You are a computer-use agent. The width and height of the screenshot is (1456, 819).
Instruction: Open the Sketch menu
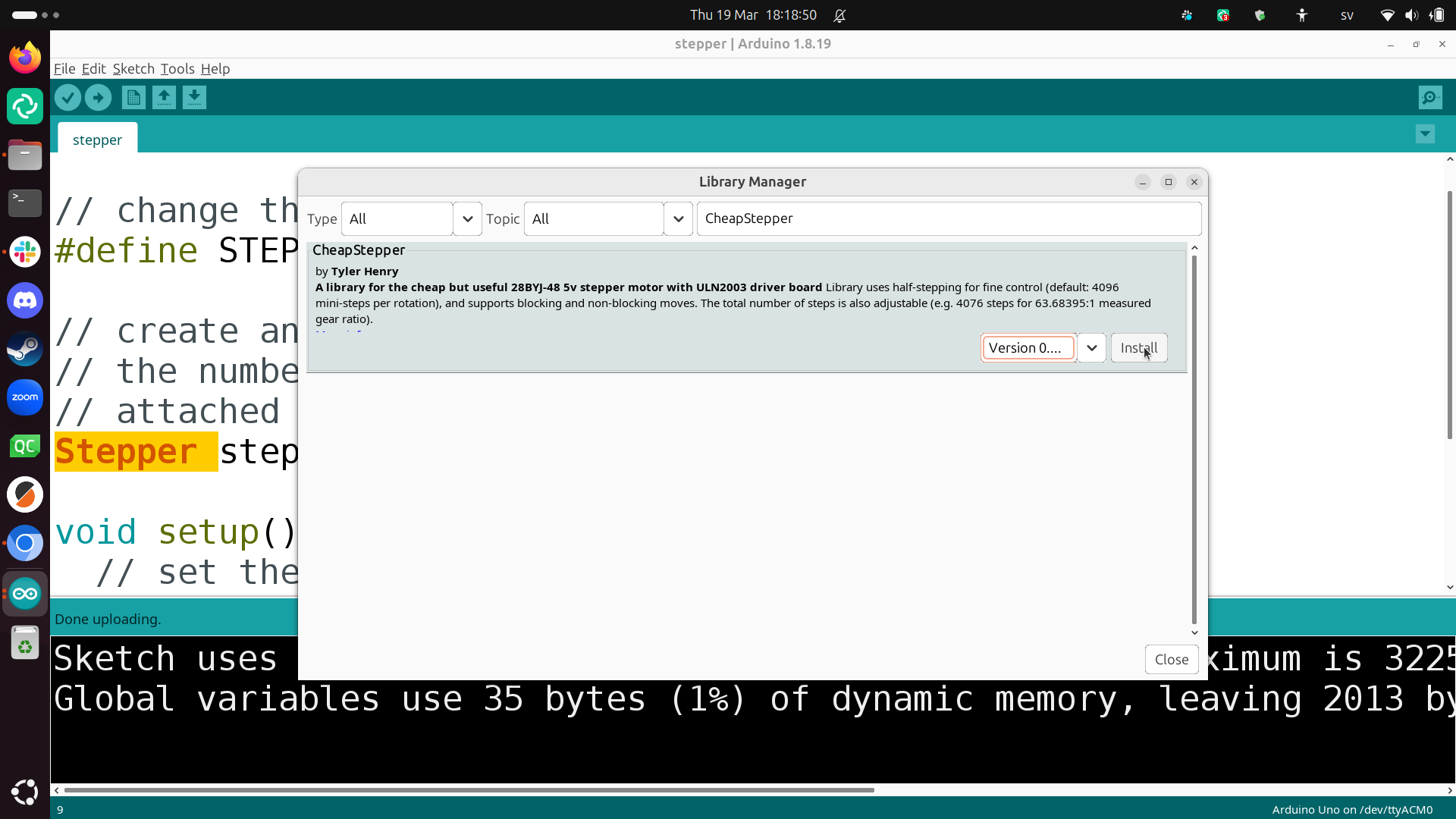133,69
